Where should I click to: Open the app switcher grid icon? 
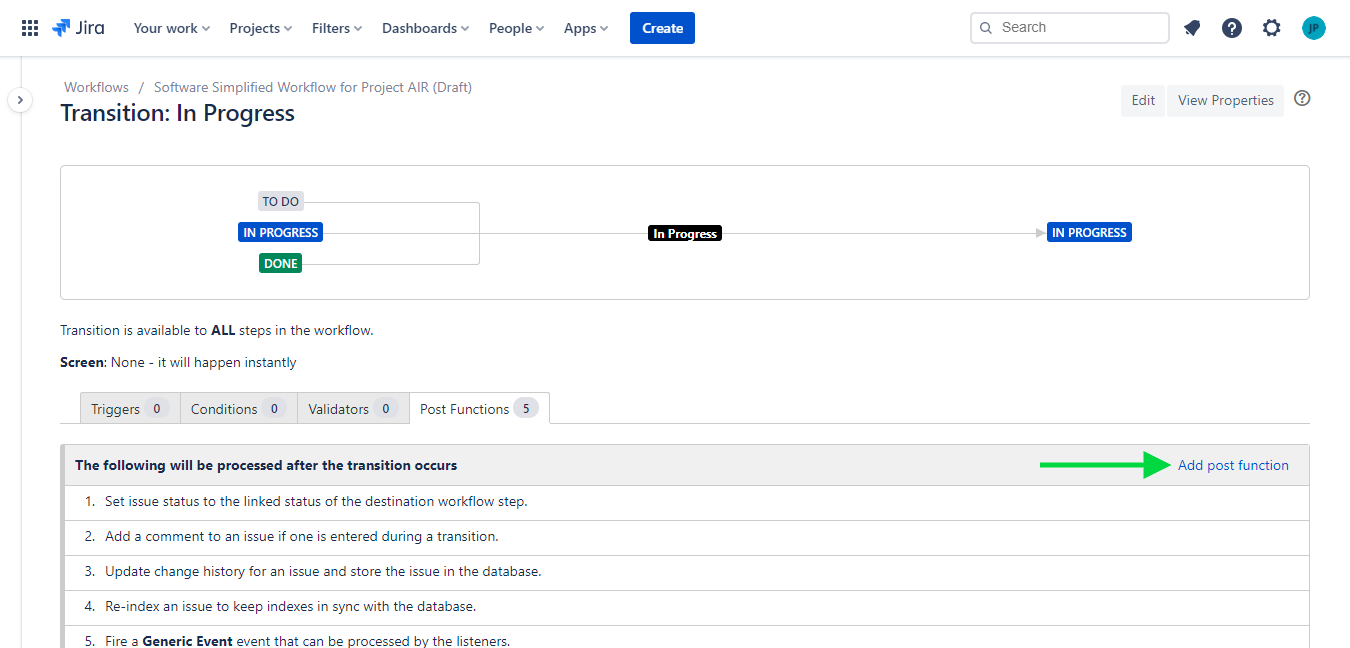pyautogui.click(x=30, y=28)
